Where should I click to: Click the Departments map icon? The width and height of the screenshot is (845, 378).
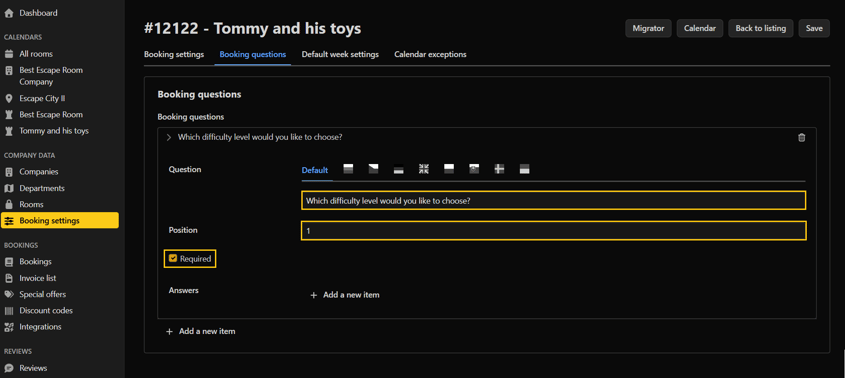click(8, 188)
